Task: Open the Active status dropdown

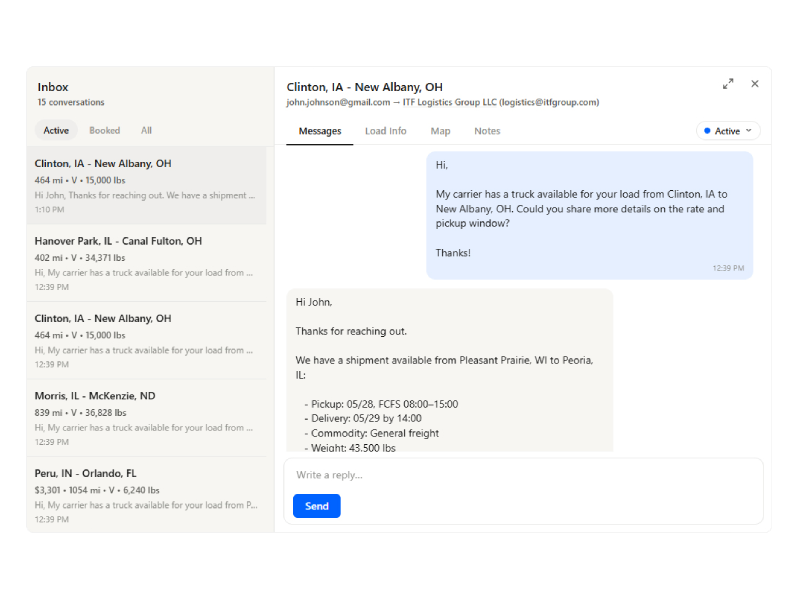Action: (728, 131)
